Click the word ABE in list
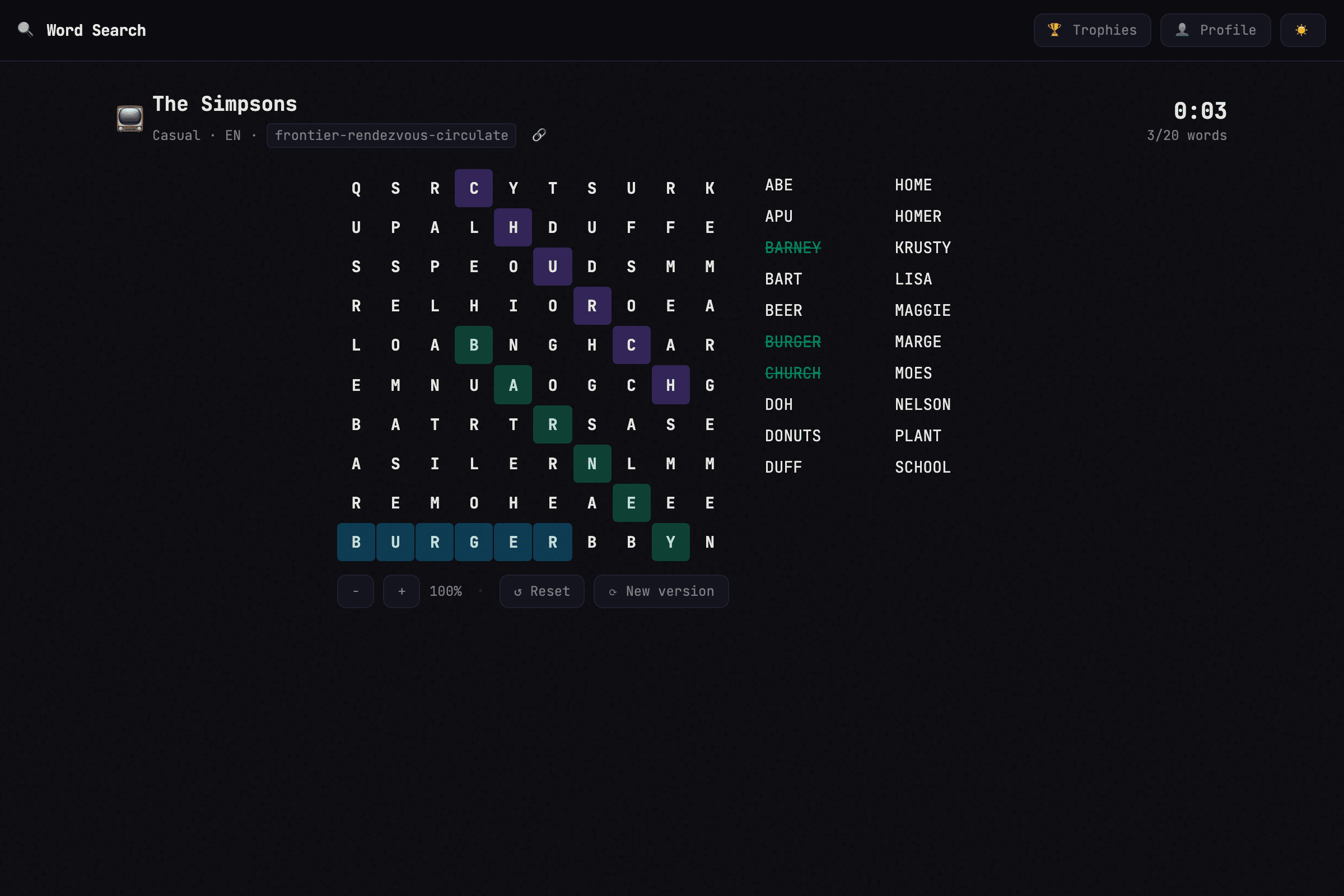Viewport: 1344px width, 896px height. coord(779,185)
